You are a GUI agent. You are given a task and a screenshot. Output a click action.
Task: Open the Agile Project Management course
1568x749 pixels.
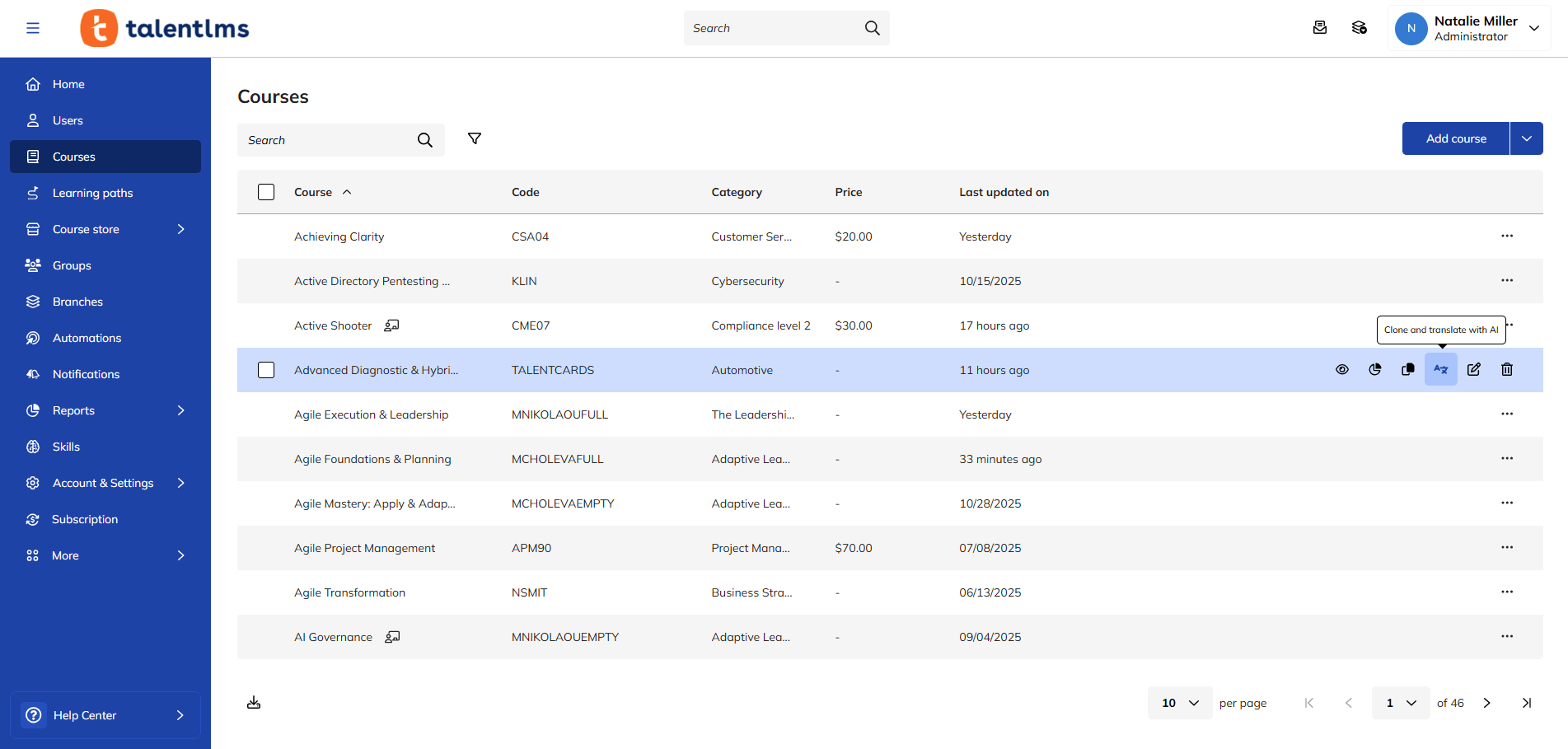(x=364, y=548)
